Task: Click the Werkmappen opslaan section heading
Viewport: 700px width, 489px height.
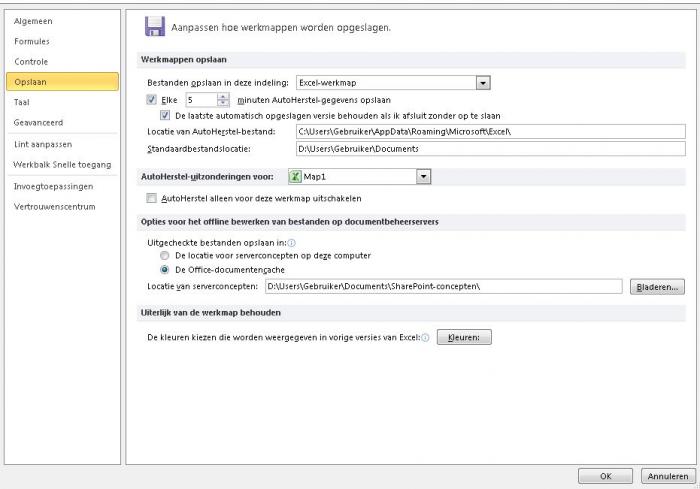Action: pyautogui.click(x=183, y=59)
